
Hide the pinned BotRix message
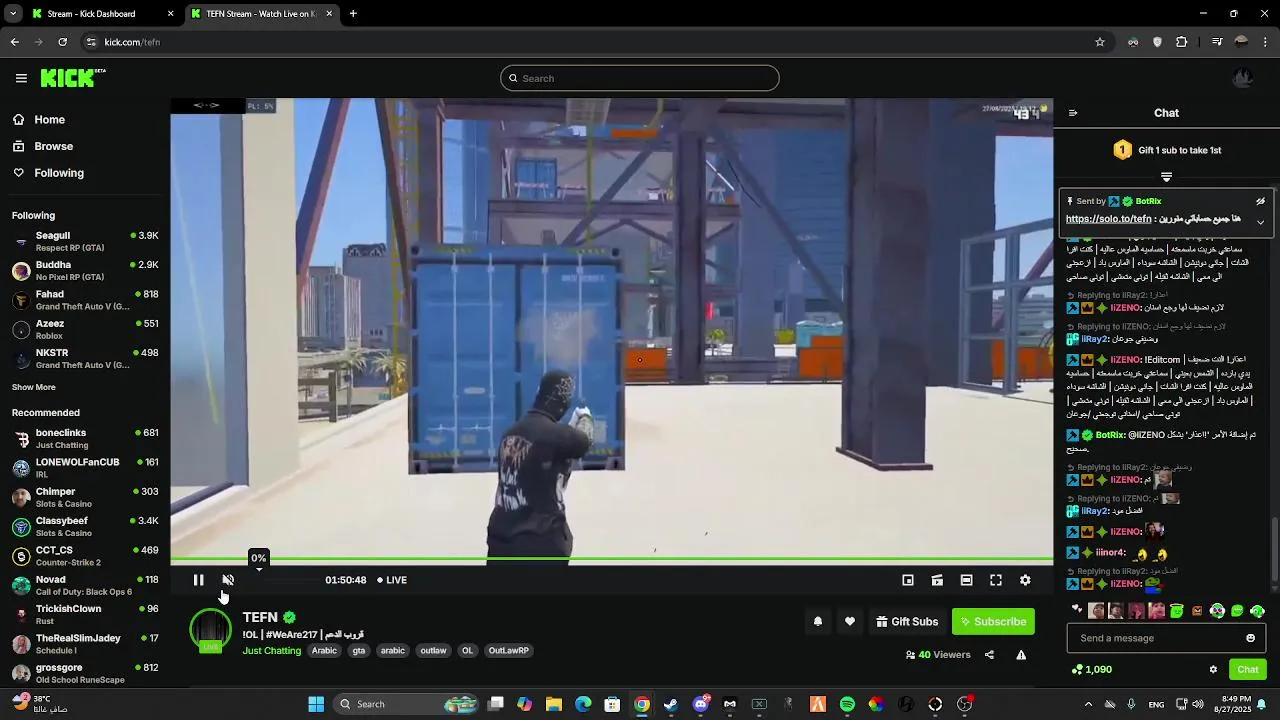(x=1260, y=201)
